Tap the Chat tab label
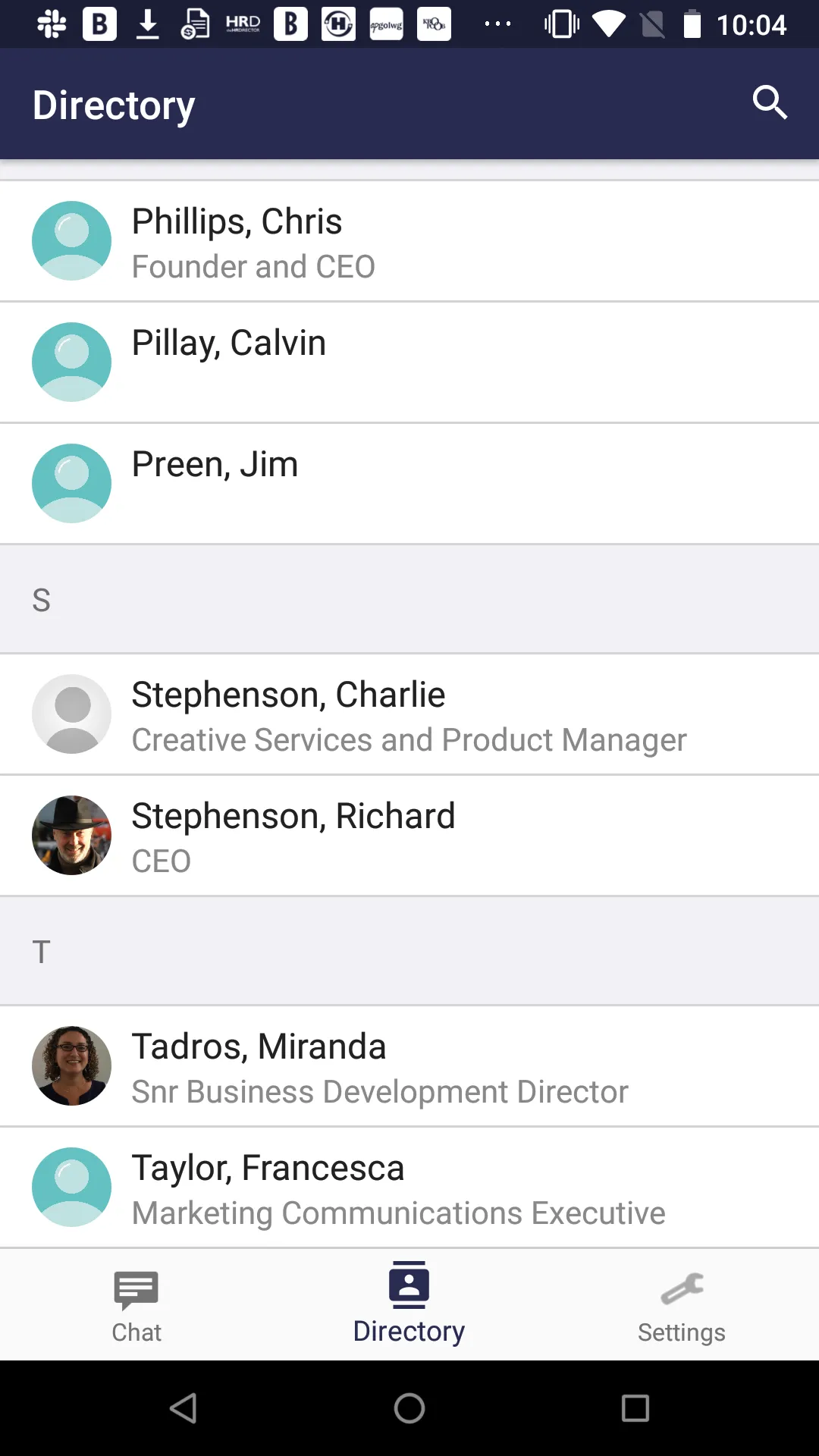819x1456 pixels. point(136,1332)
